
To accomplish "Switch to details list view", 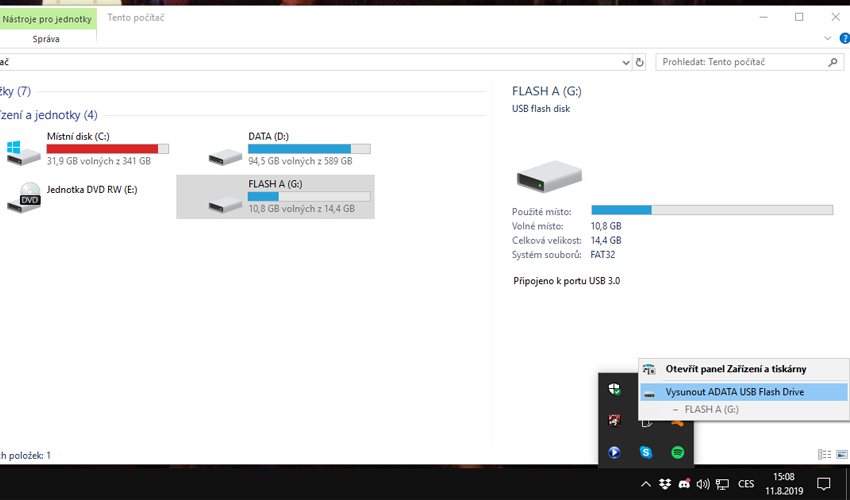I will (x=823, y=455).
